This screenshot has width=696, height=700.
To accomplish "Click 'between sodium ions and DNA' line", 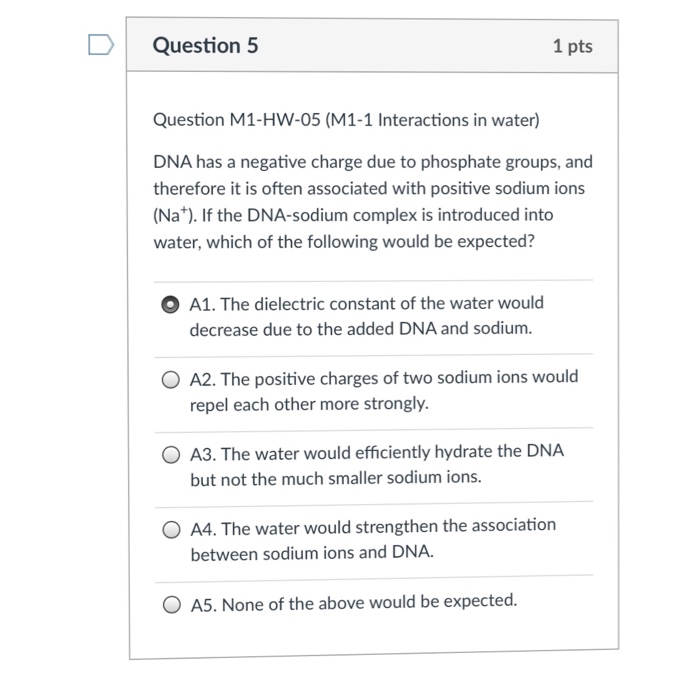I will tap(312, 553).
